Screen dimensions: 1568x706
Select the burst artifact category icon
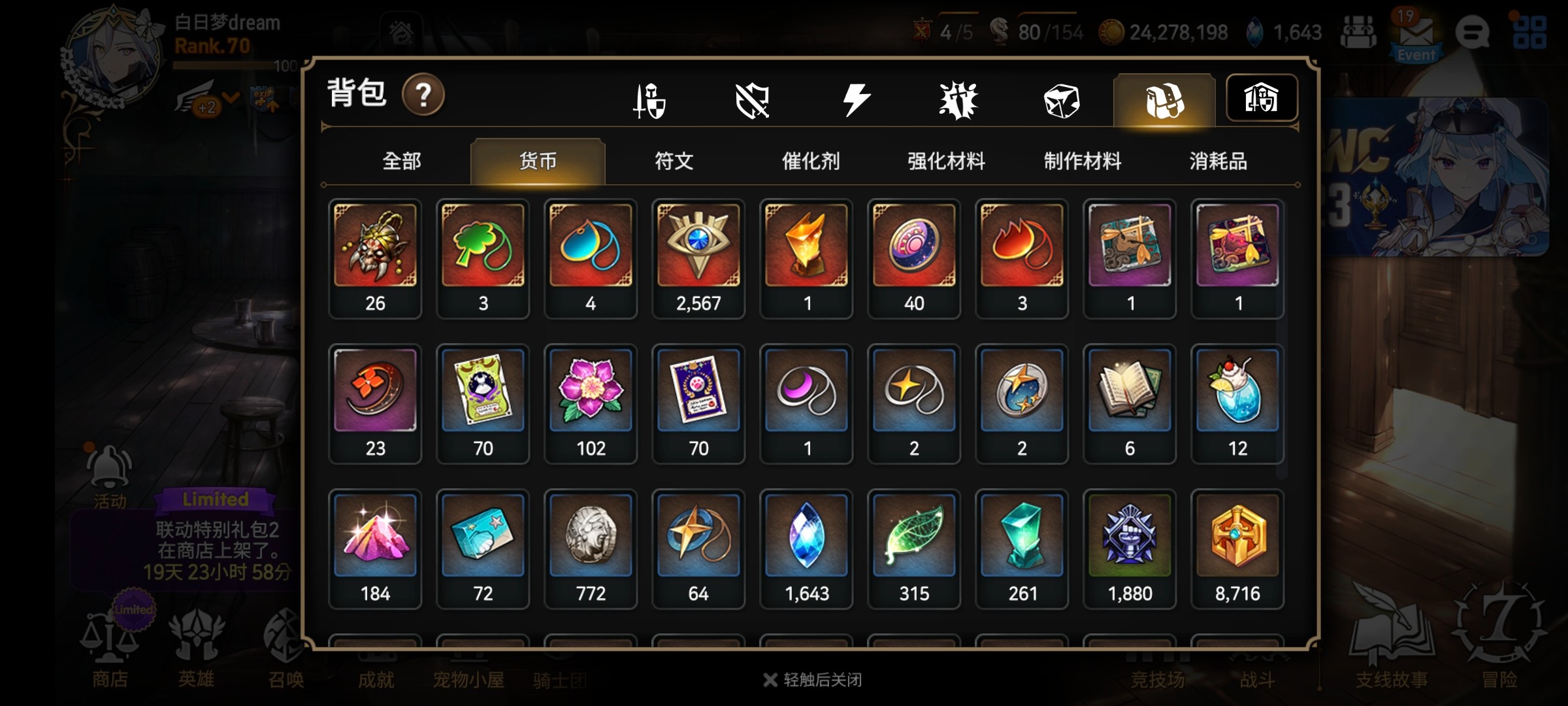click(958, 101)
